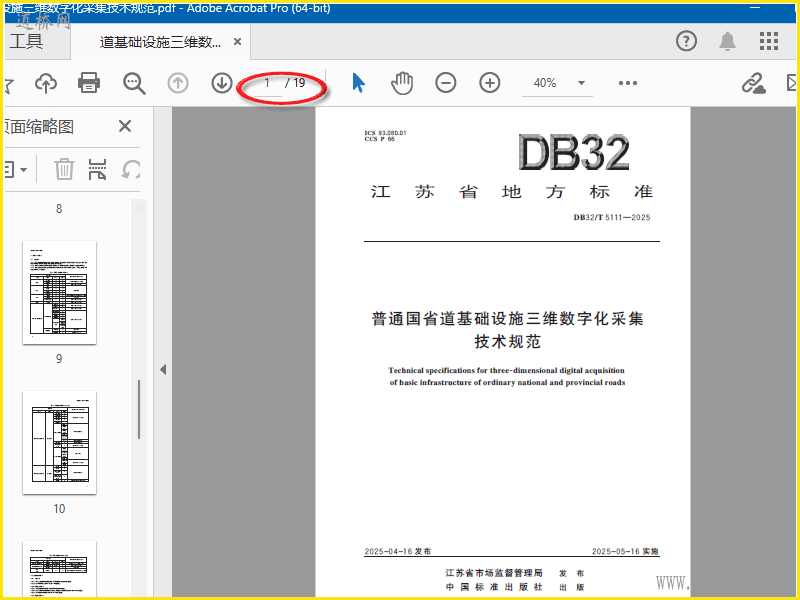Open the Help question mark menu
This screenshot has width=800, height=600.
point(686,41)
